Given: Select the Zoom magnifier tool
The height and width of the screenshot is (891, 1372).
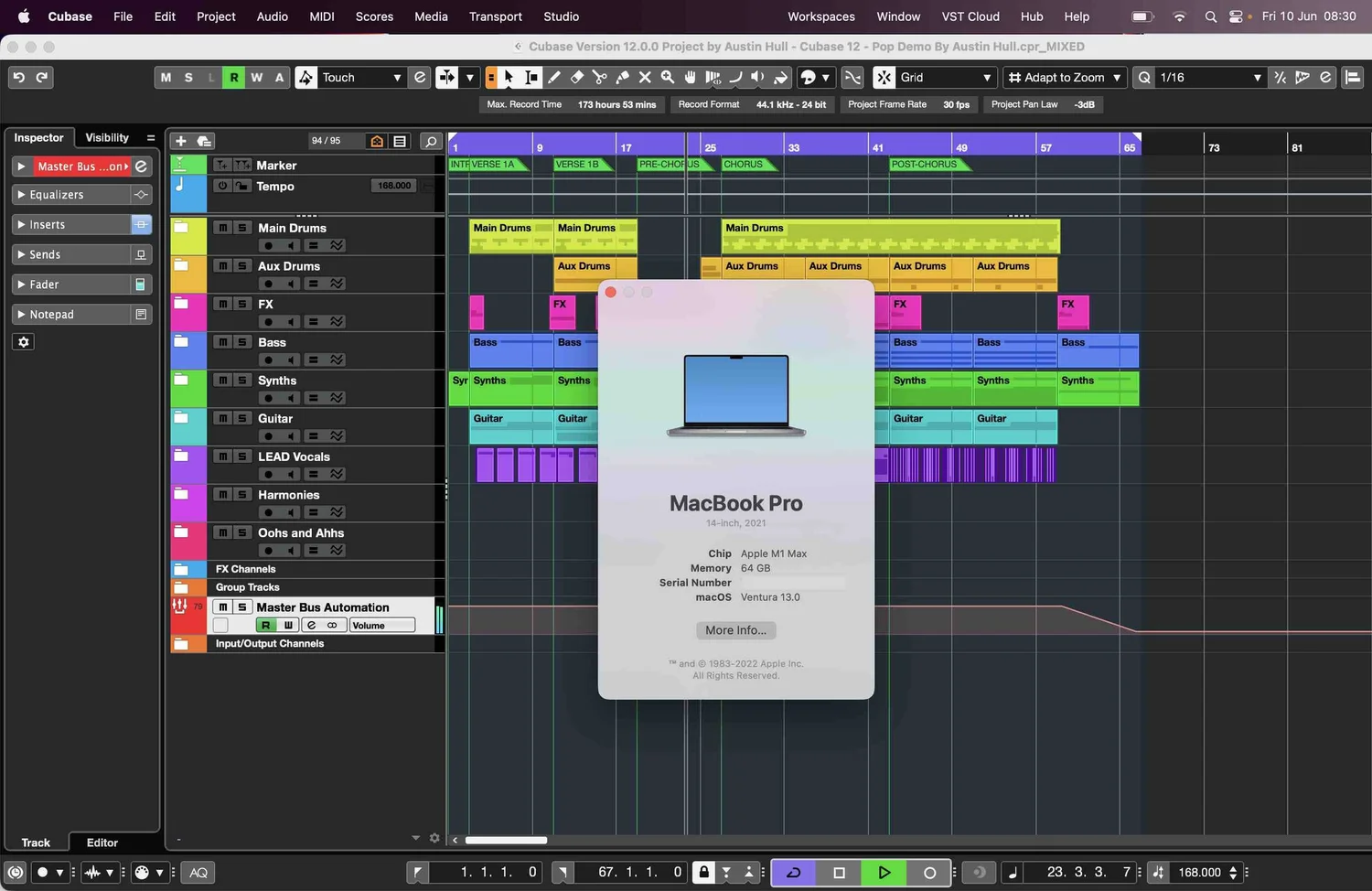Looking at the screenshot, I should 667,78.
